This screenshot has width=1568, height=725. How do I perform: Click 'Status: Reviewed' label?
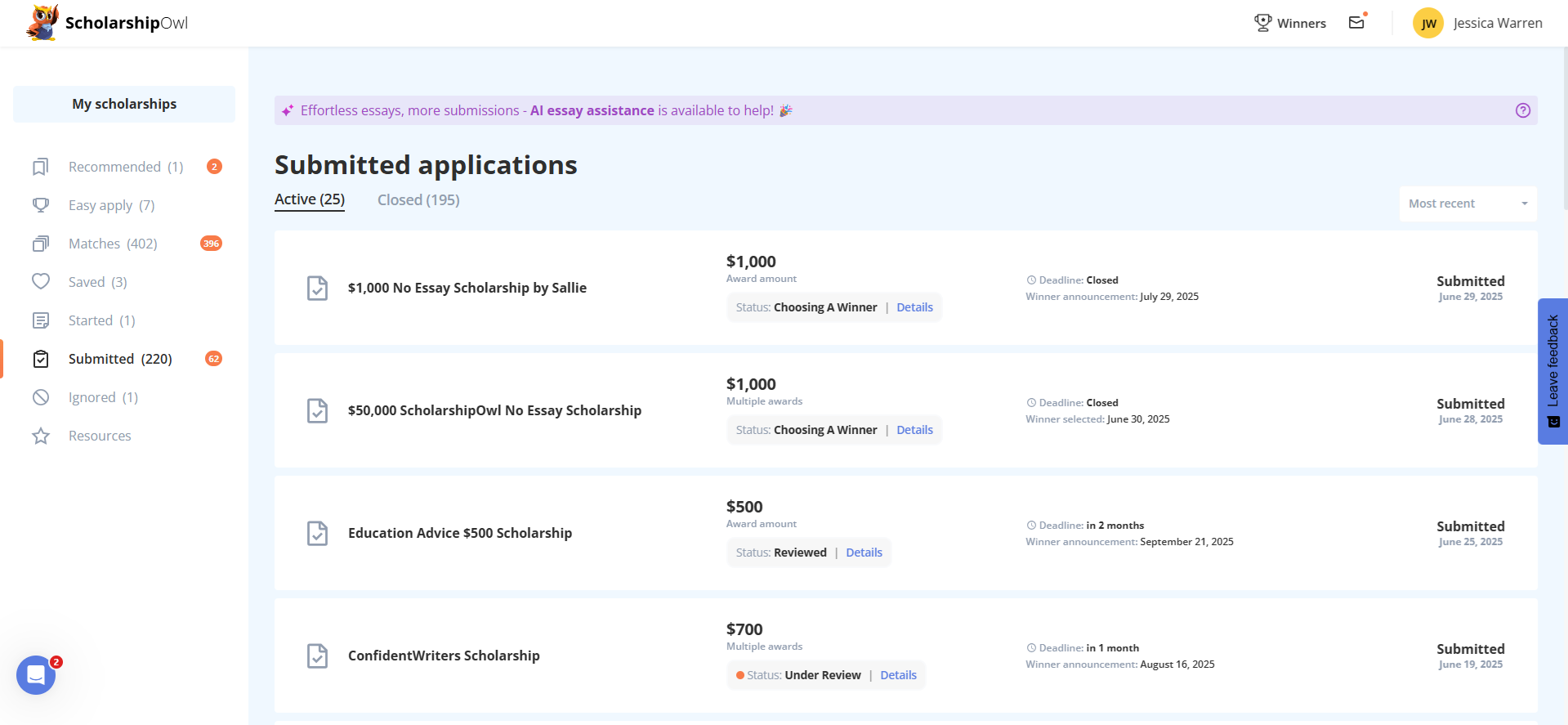tap(781, 553)
